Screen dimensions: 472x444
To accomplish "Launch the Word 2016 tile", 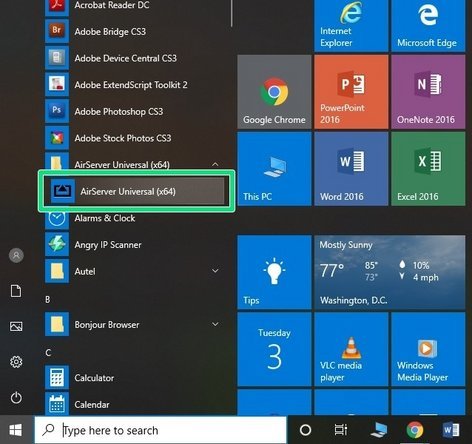I will (351, 169).
